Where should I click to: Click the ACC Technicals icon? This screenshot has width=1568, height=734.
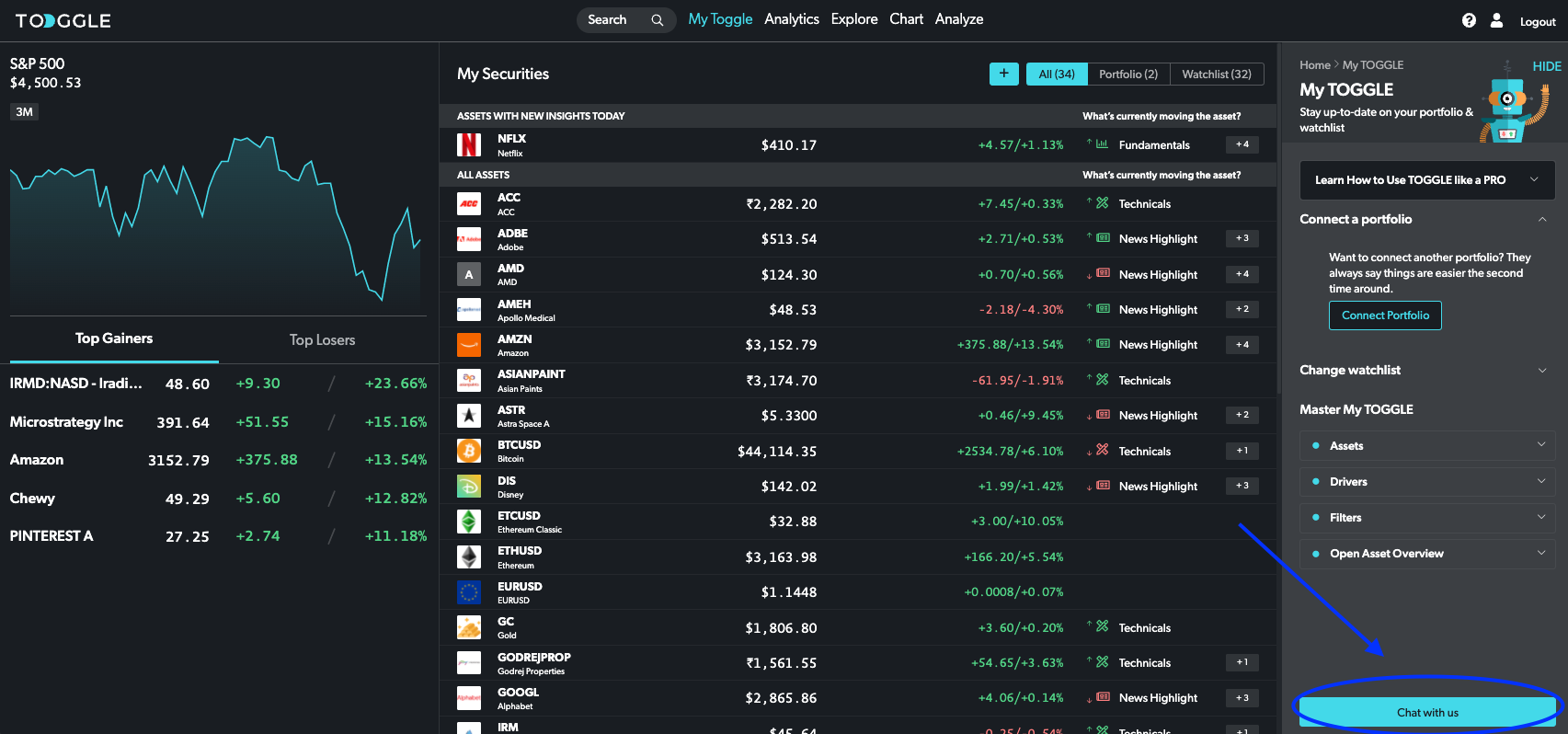tap(1102, 203)
